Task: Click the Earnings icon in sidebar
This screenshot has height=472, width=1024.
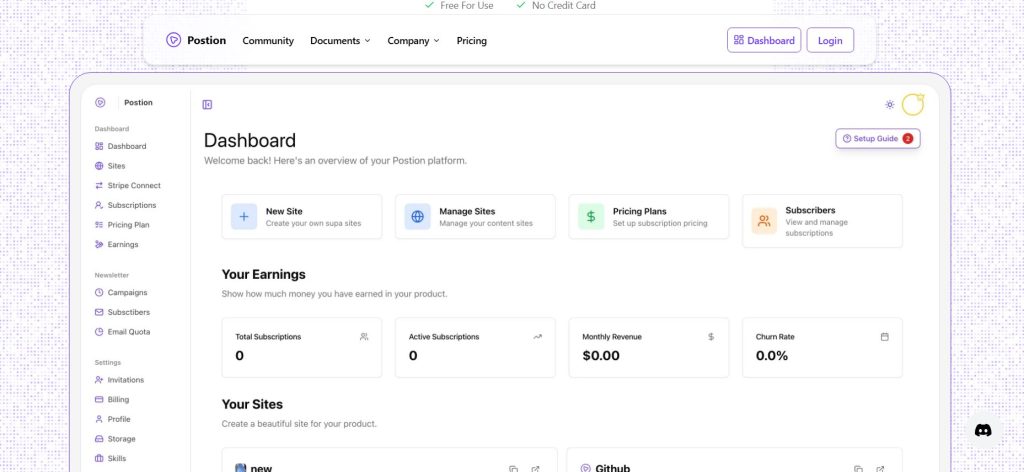Action: (x=99, y=244)
